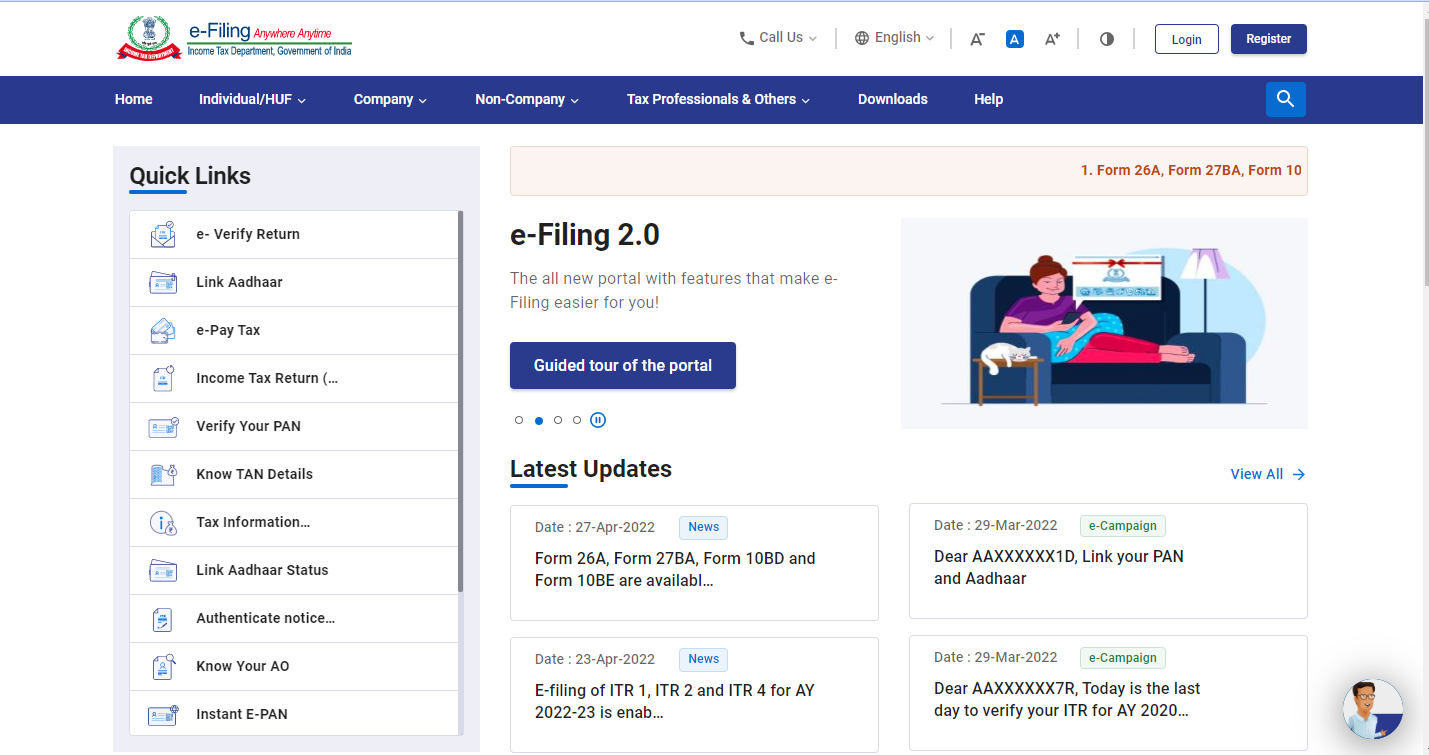
Task: Click the Authenticate notice document icon
Action: 163,618
